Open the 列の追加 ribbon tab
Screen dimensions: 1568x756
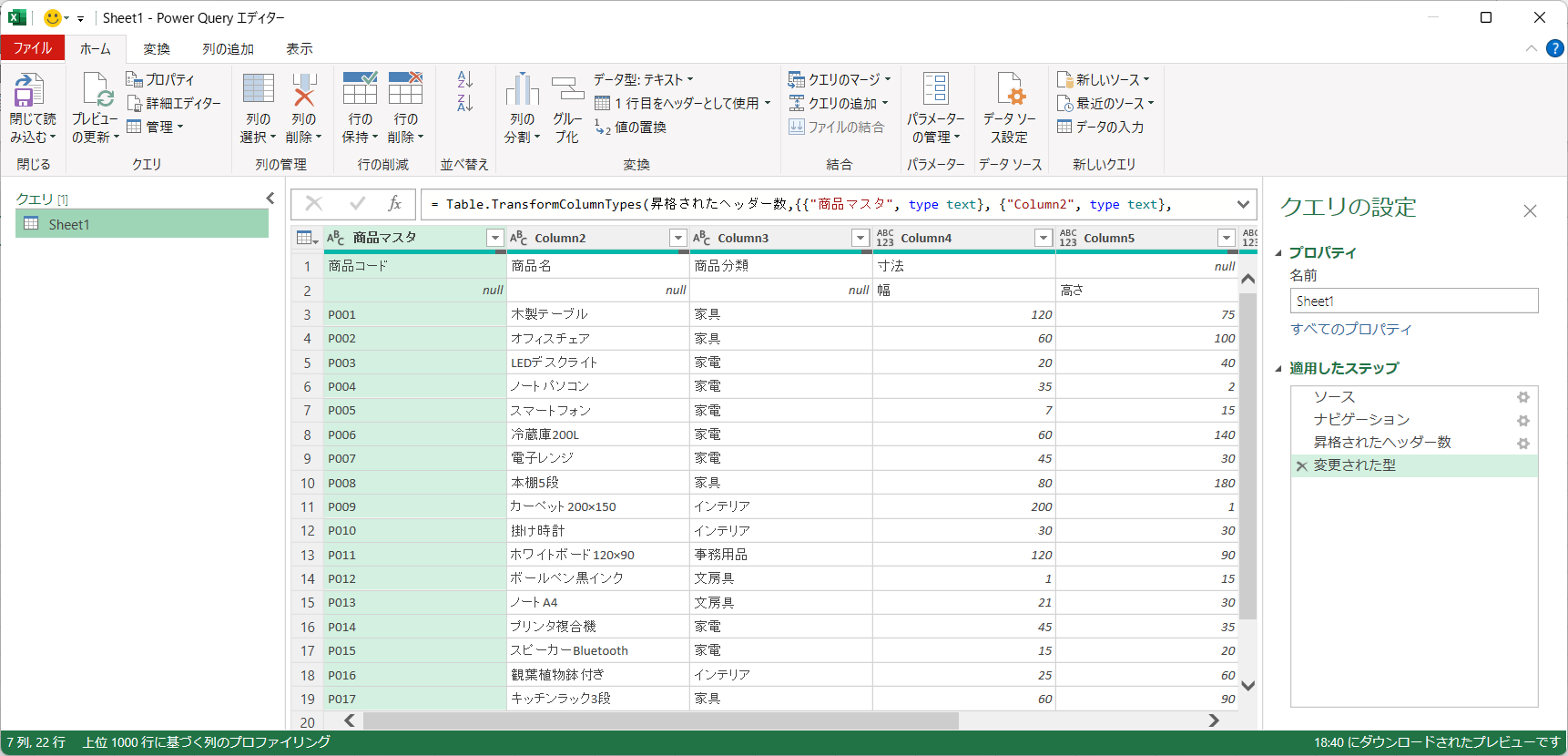[228, 49]
